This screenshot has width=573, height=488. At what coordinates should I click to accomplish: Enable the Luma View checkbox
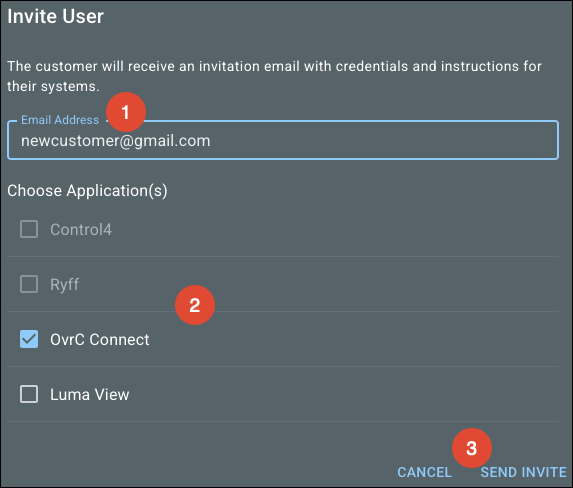pos(29,394)
